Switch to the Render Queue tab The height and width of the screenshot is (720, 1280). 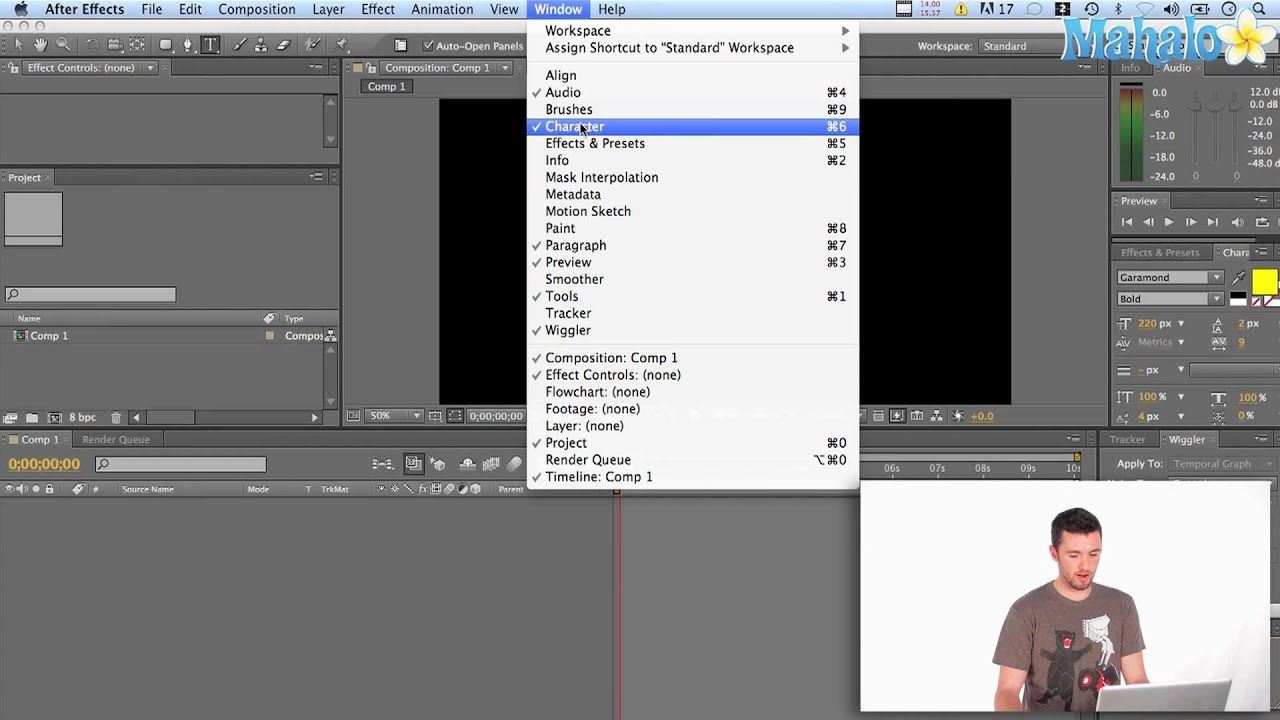coord(116,440)
